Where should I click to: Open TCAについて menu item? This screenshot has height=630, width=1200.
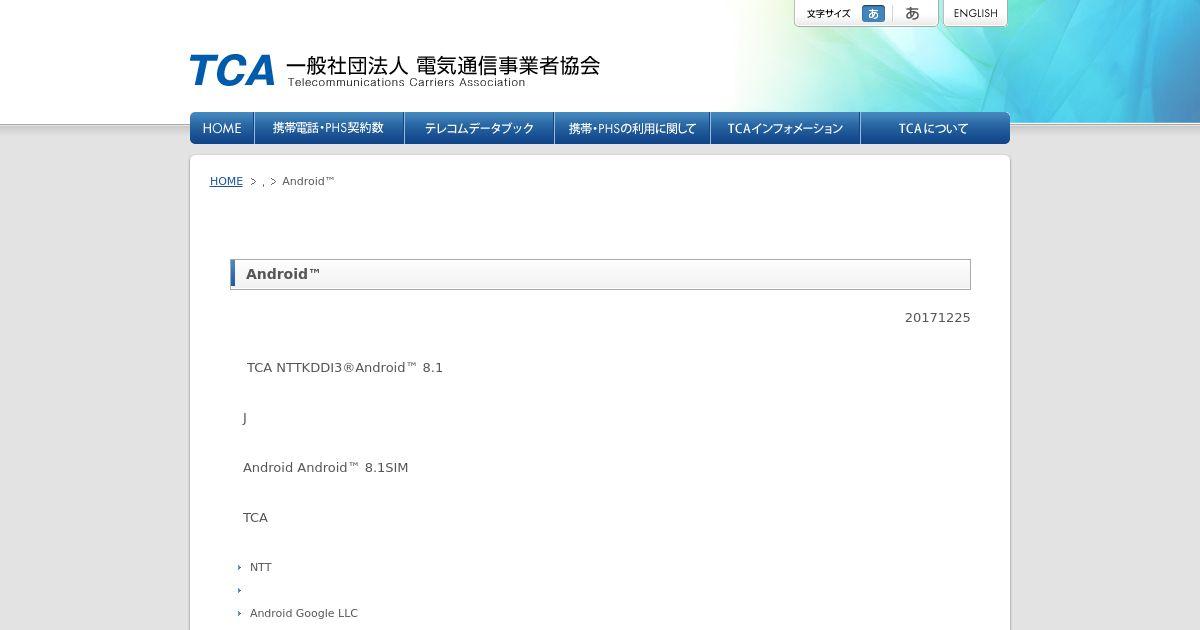[934, 128]
